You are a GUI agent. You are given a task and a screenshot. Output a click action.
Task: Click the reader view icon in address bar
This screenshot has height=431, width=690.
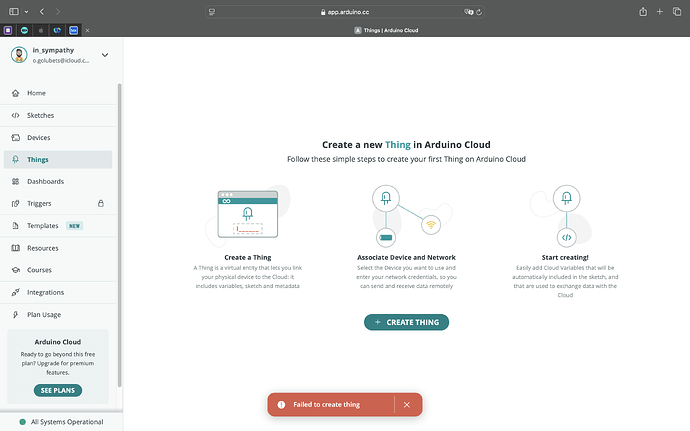[212, 12]
